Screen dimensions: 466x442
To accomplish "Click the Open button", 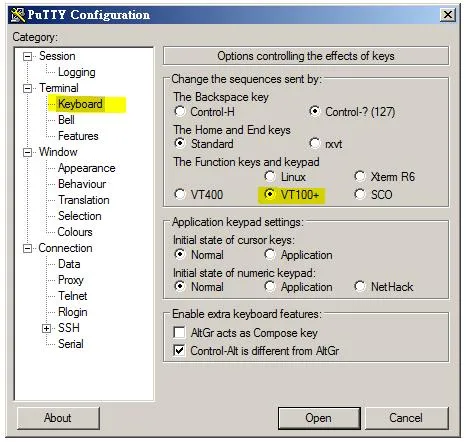I will tap(319, 418).
